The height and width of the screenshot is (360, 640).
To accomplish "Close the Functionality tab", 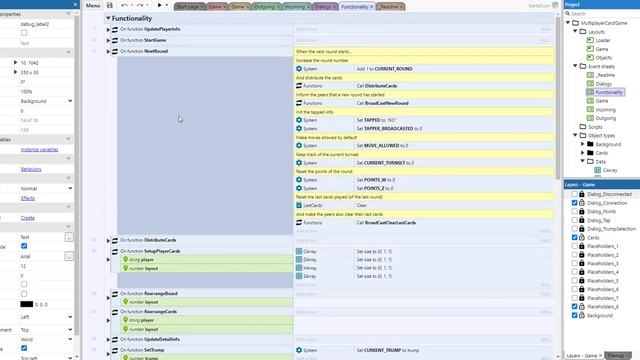I will [372, 7].
